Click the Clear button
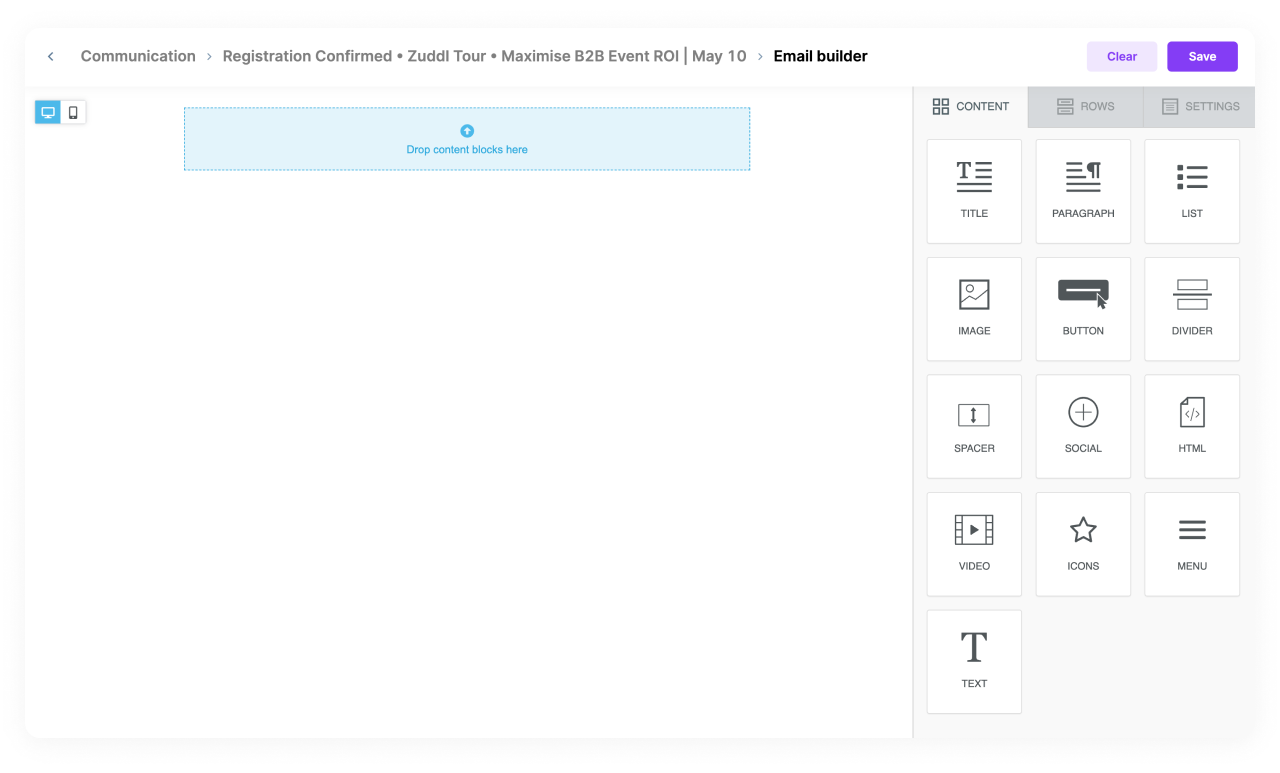The image size is (1280, 773). [x=1122, y=57]
